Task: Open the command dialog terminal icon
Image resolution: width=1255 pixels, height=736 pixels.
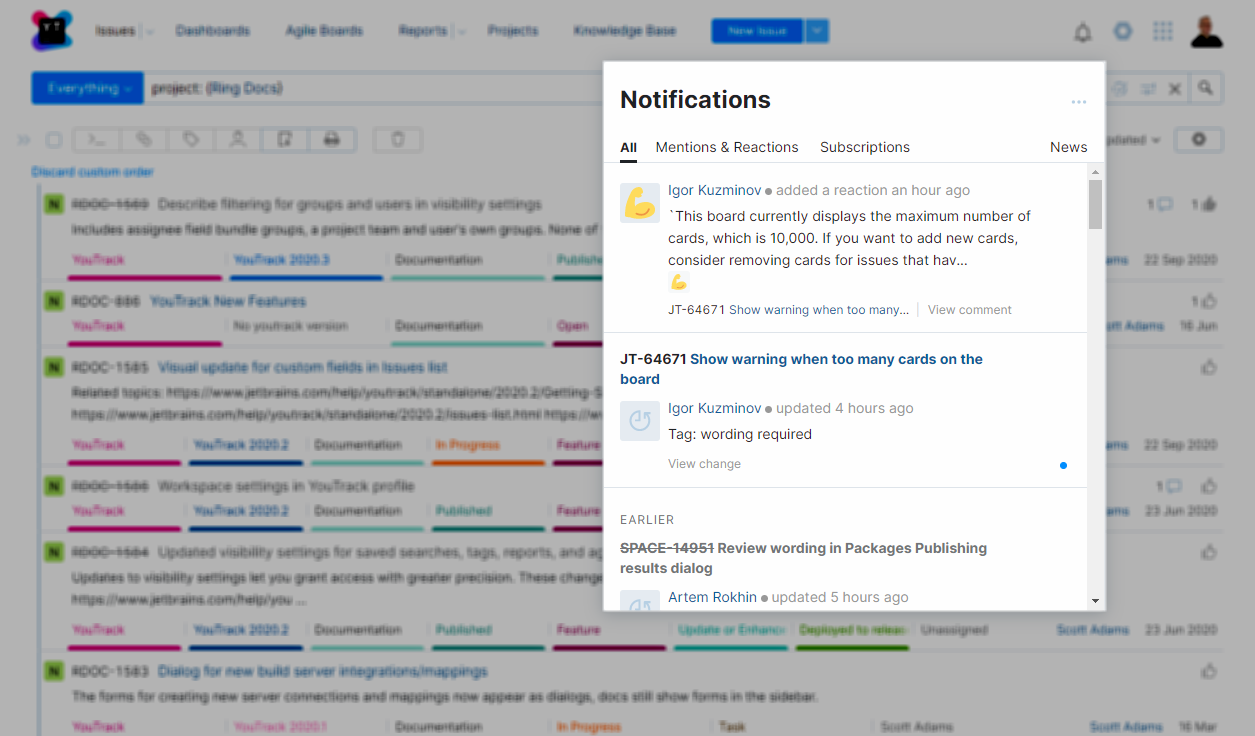Action: coord(97,139)
